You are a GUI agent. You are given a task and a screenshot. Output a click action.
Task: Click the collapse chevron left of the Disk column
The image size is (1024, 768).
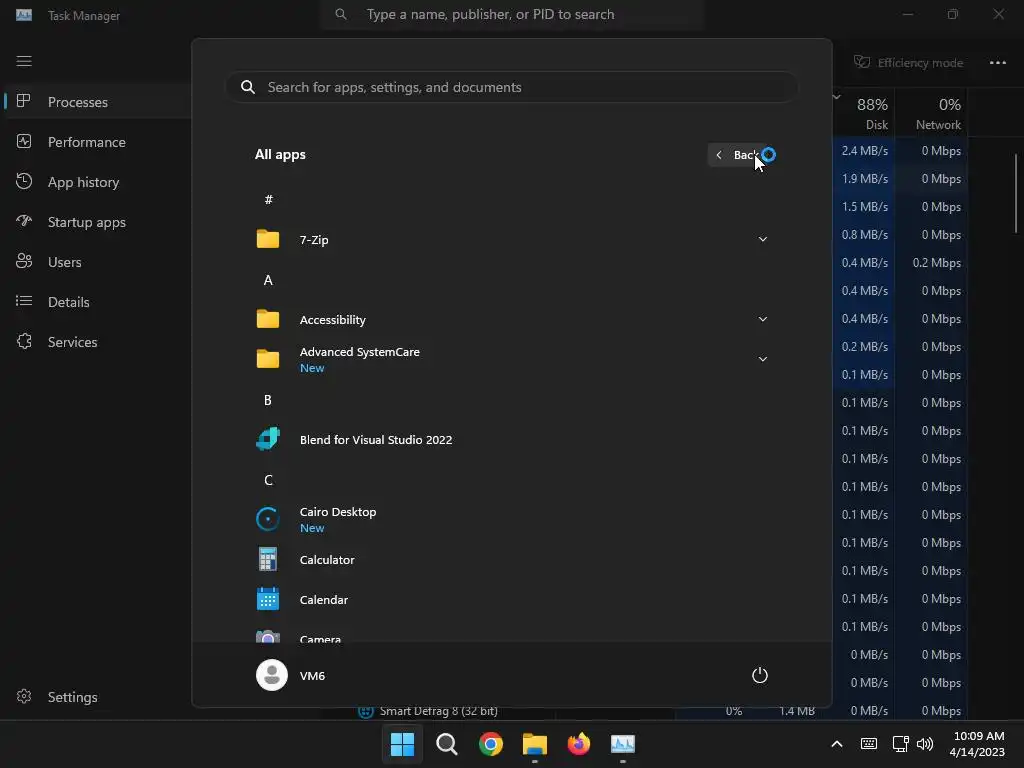coord(837,97)
